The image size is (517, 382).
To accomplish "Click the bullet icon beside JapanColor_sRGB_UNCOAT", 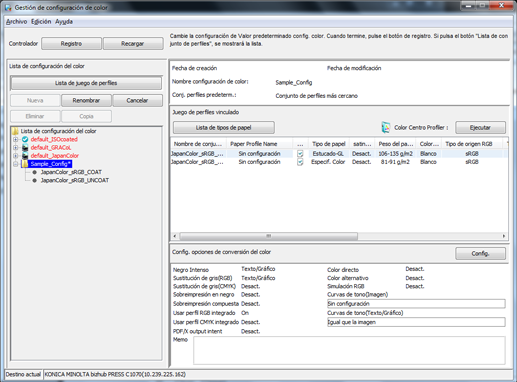I will [34, 180].
